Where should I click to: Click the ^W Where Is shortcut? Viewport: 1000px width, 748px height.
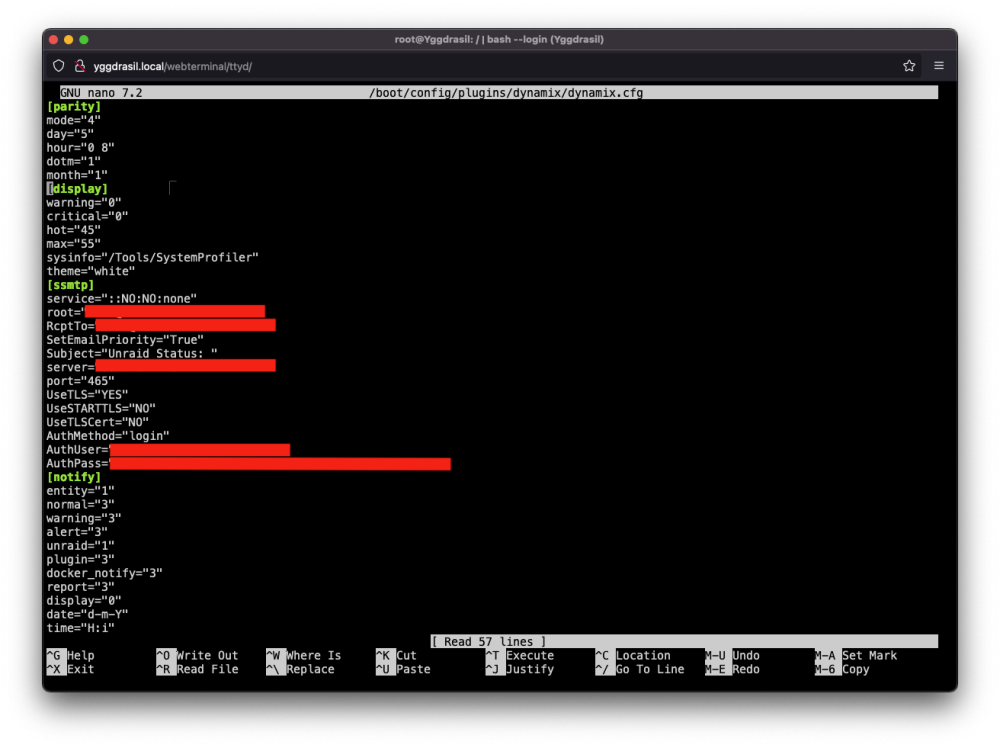[304, 656]
